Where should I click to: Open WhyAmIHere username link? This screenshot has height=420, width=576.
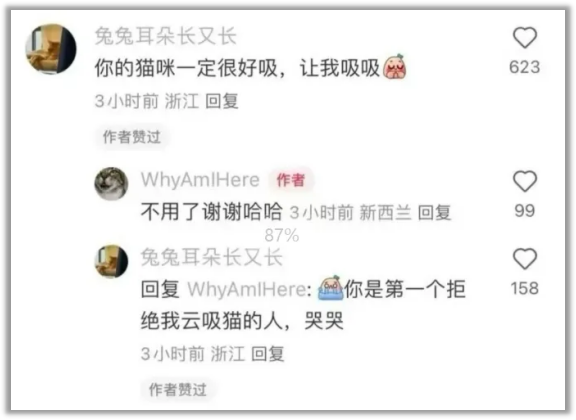pos(200,180)
